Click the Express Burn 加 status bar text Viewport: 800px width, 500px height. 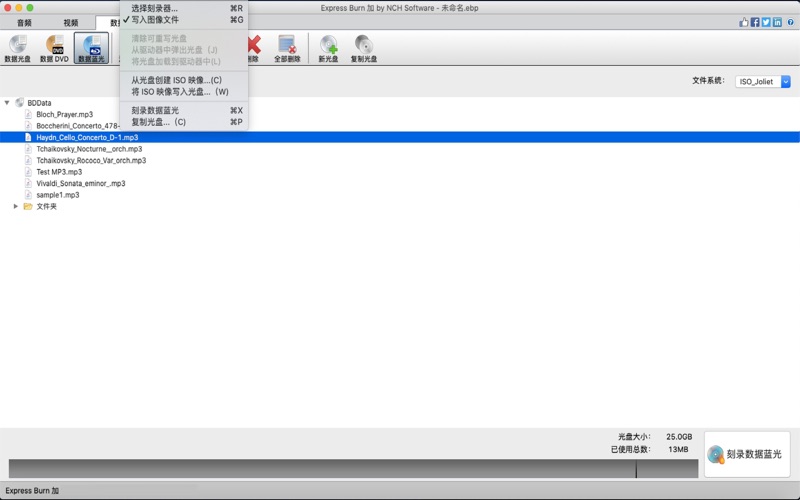tap(32, 491)
